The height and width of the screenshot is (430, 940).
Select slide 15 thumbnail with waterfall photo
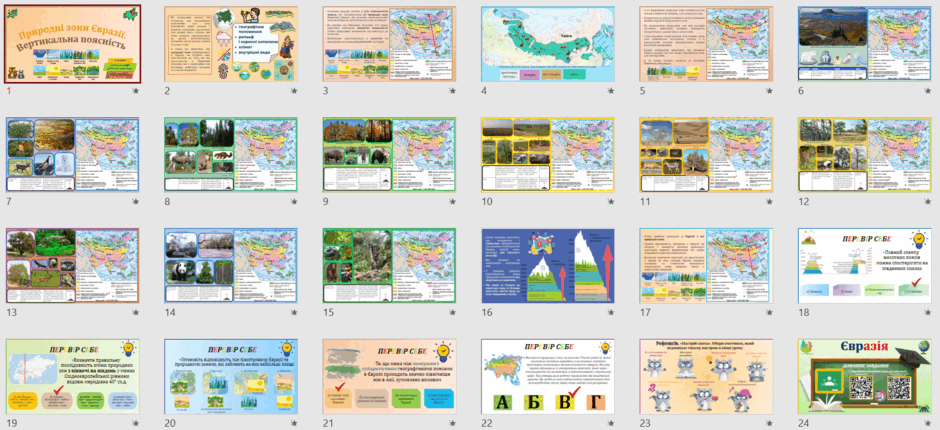tap(389, 266)
